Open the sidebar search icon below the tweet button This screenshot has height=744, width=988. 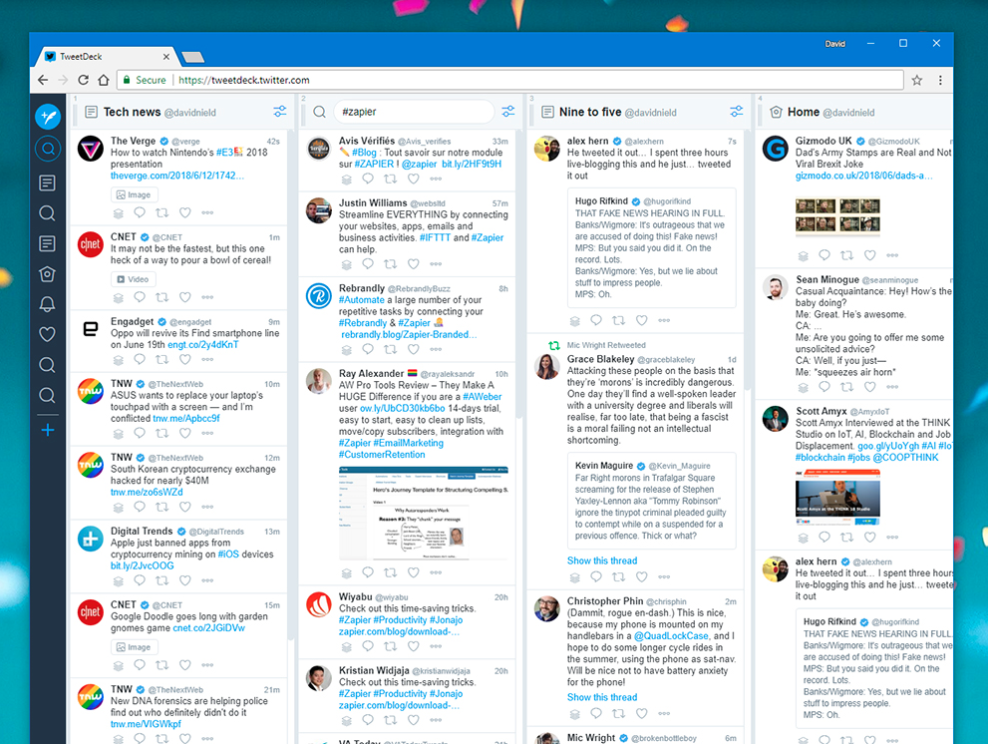coord(48,149)
